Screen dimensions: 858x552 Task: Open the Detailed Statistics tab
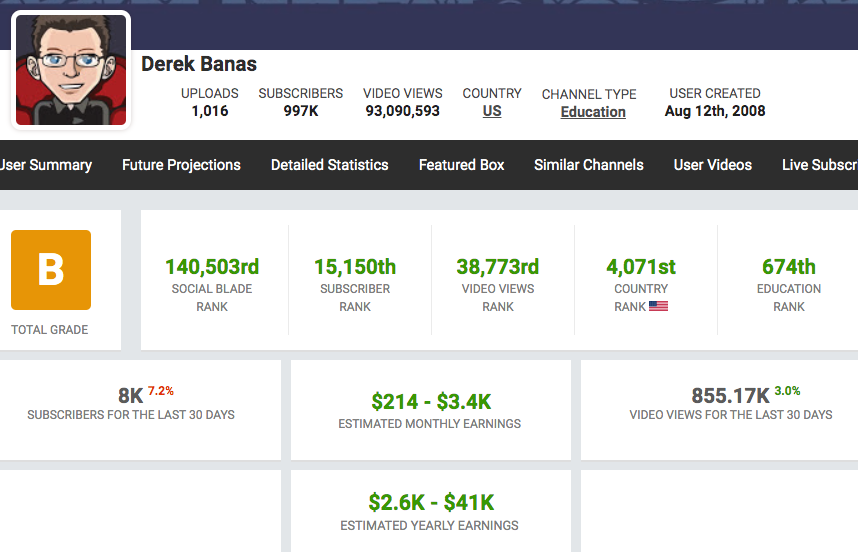click(329, 165)
